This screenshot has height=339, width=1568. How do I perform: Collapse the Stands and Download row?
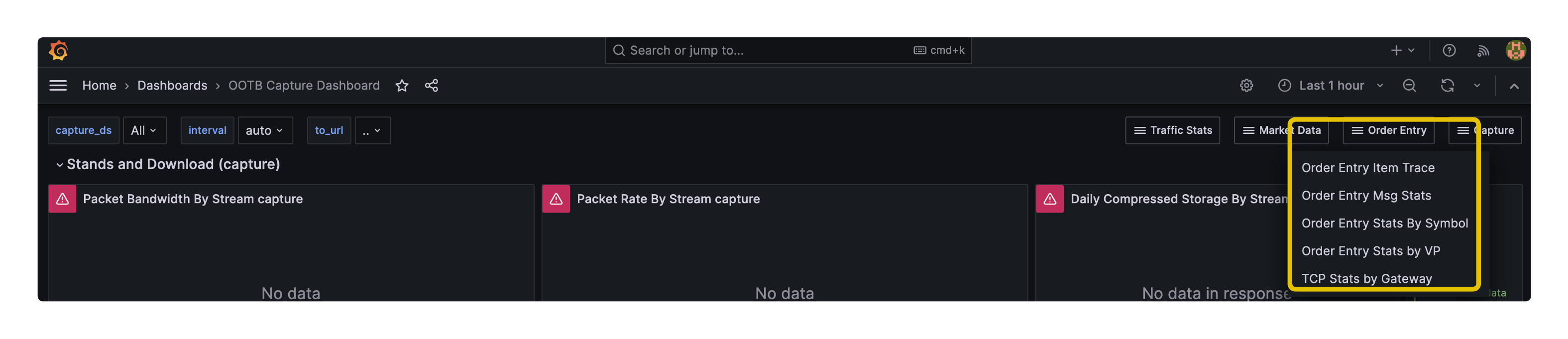pyautogui.click(x=60, y=164)
